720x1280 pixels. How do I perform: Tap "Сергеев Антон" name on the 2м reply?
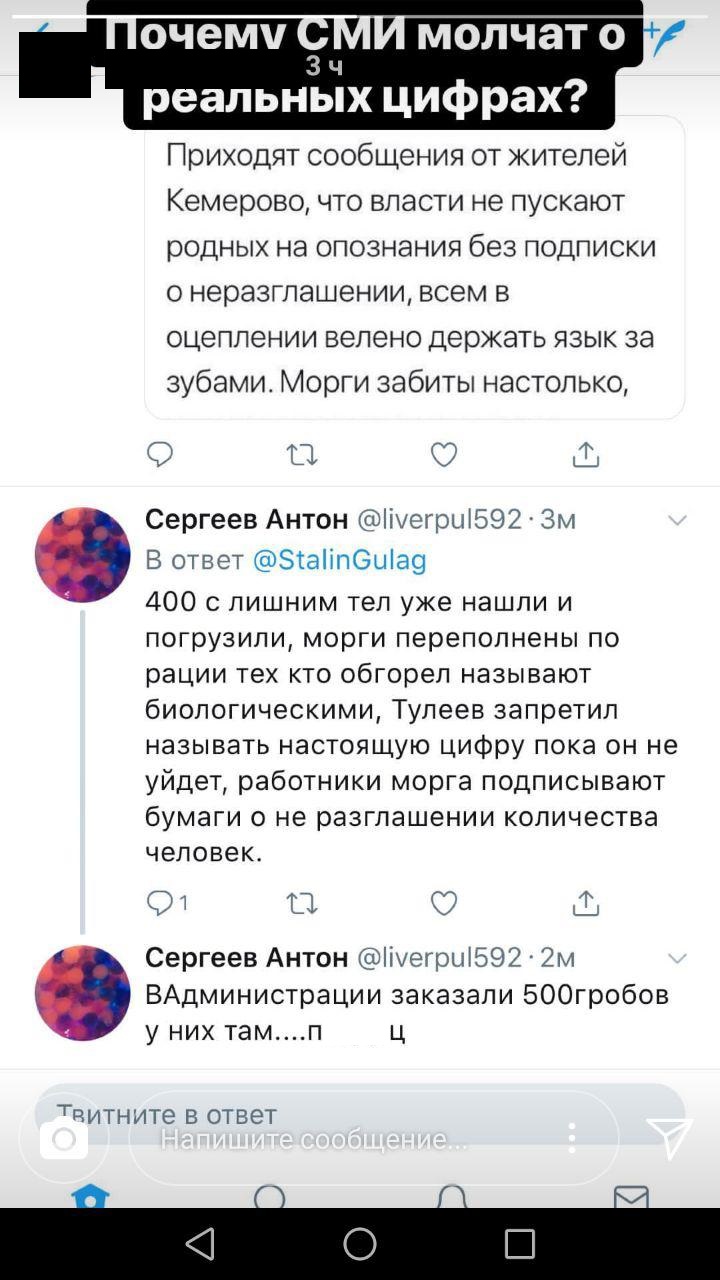click(246, 958)
